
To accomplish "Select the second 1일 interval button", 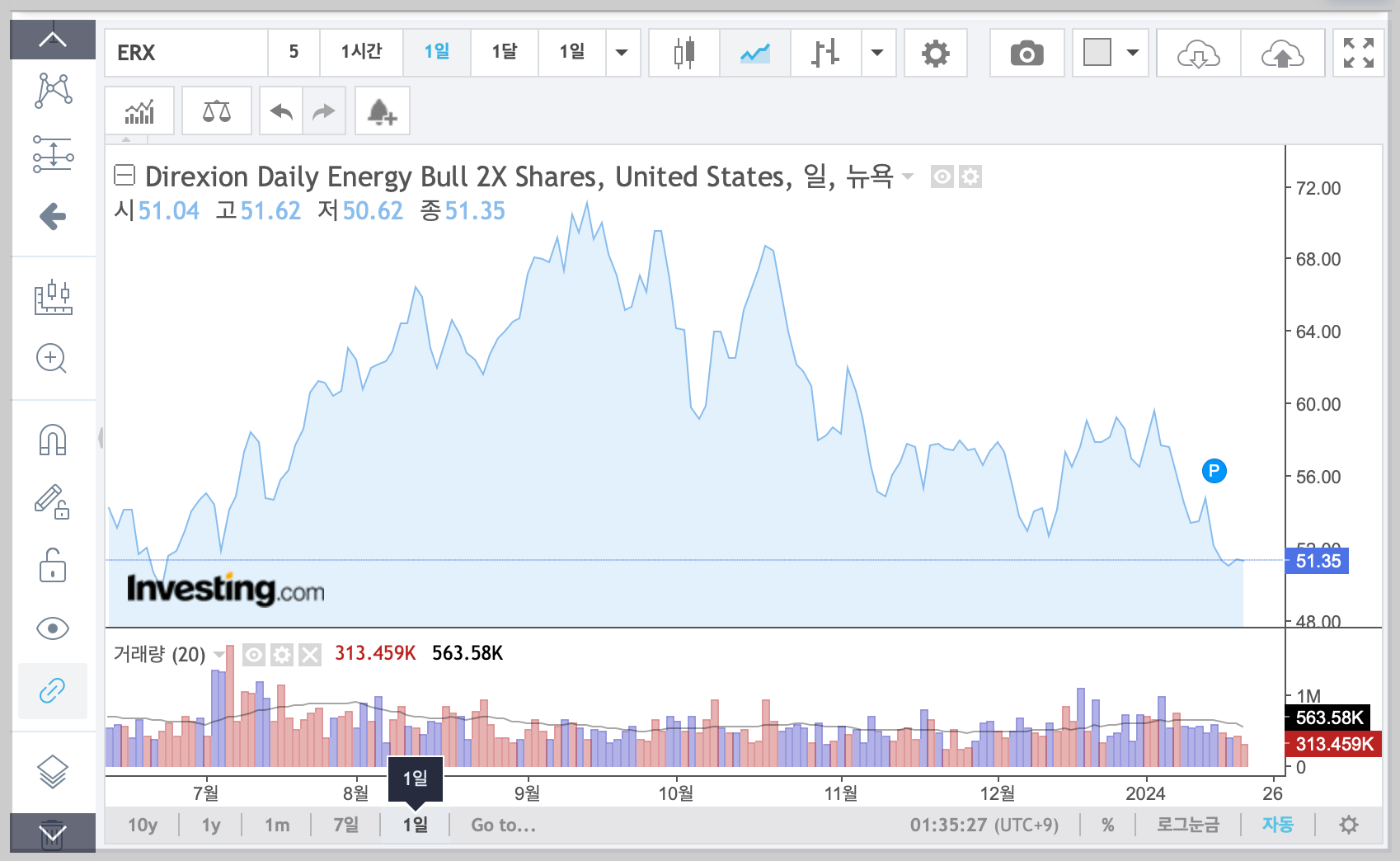I will 572,53.
